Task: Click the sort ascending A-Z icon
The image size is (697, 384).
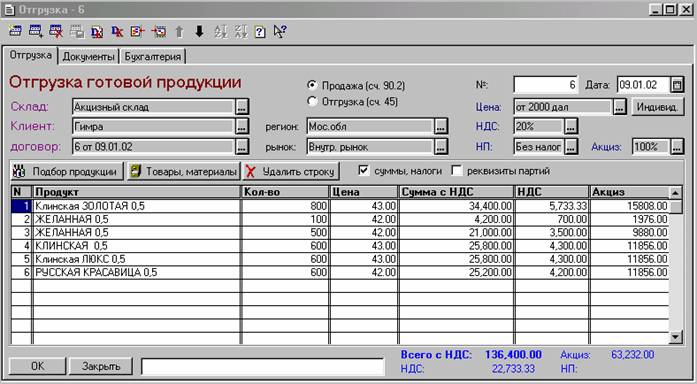Action: click(x=220, y=31)
